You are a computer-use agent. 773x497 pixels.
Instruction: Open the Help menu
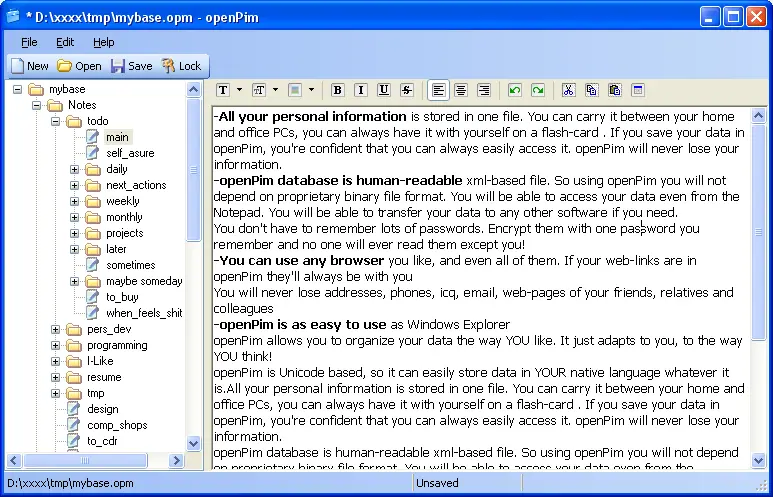pos(104,42)
